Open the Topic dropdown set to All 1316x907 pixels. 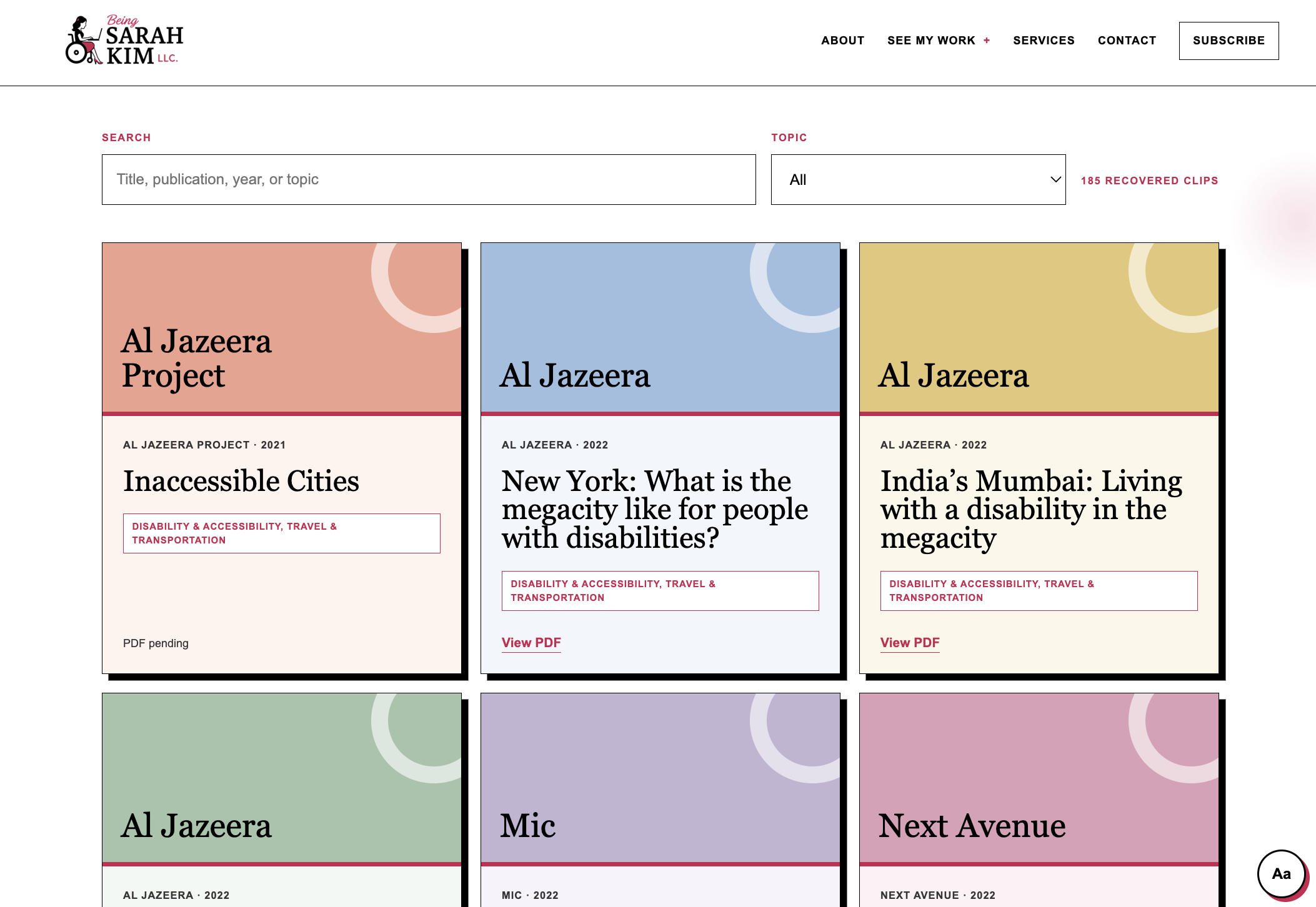tap(918, 179)
